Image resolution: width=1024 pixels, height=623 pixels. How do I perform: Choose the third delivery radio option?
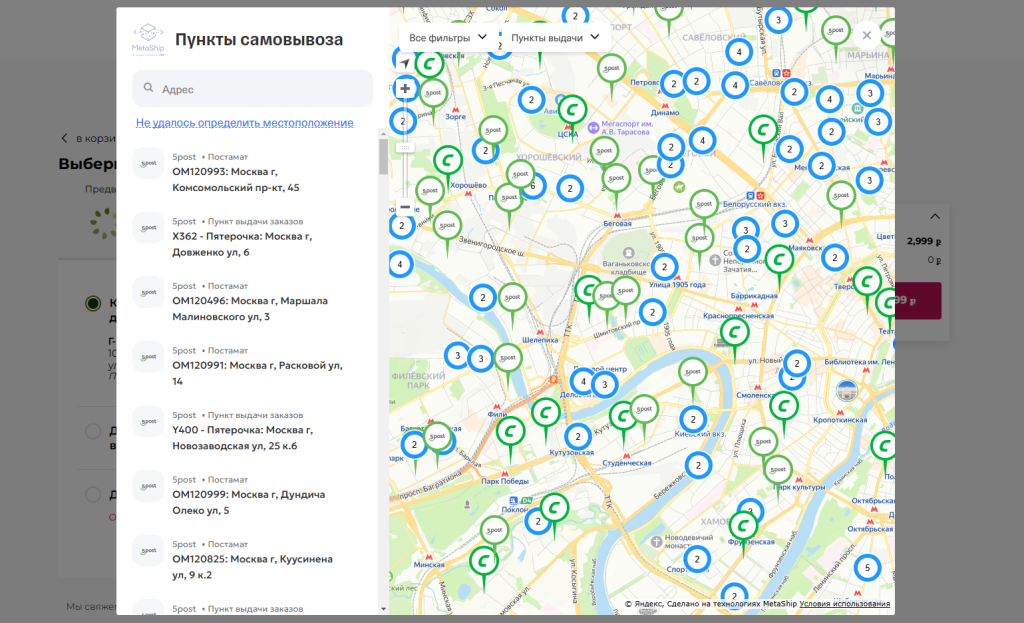click(93, 494)
